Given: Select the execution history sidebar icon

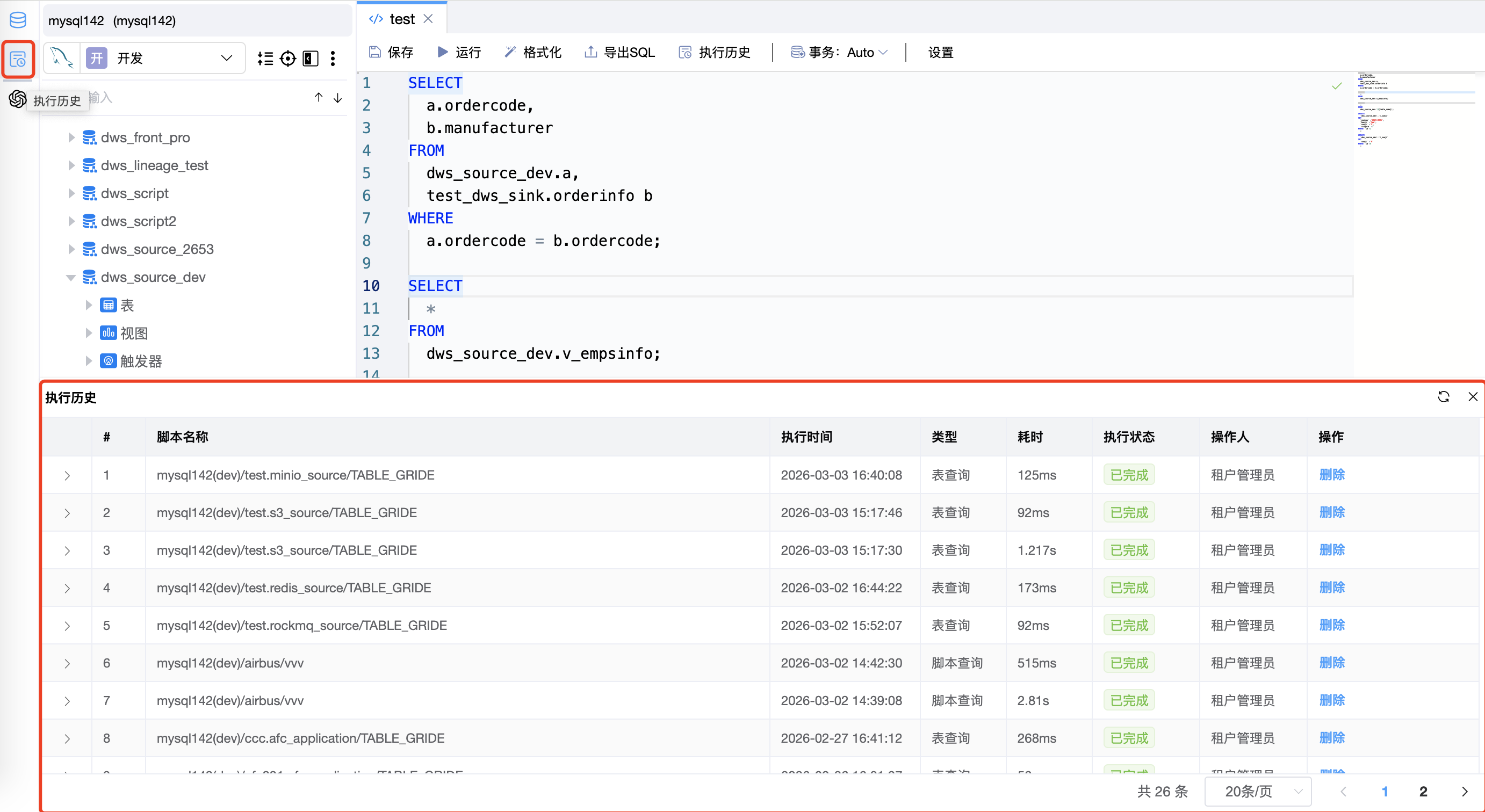Looking at the screenshot, I should pos(18,59).
